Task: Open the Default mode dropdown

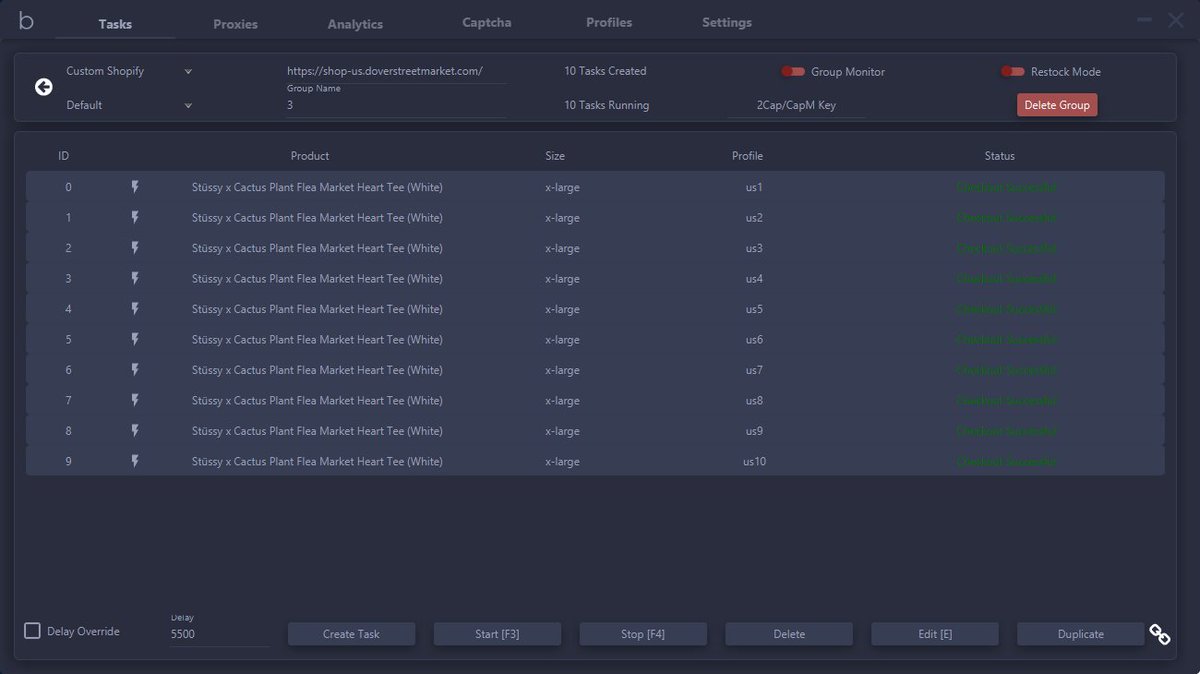Action: (x=129, y=105)
